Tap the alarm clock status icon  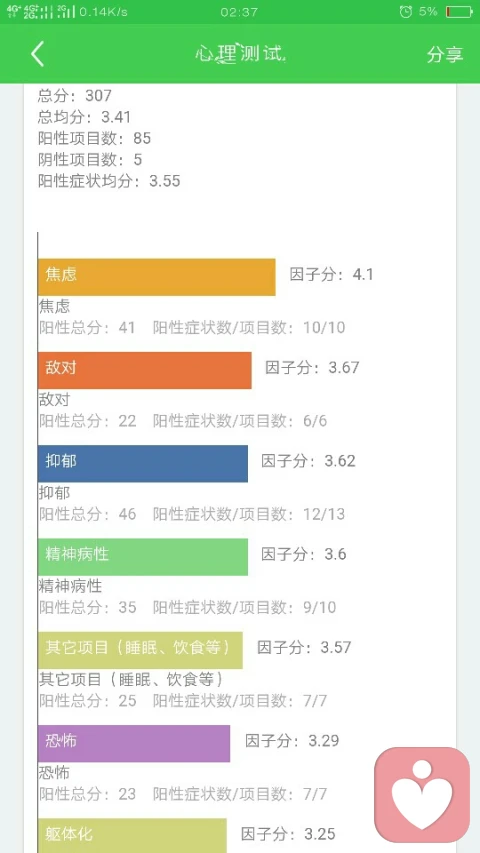coord(405,11)
